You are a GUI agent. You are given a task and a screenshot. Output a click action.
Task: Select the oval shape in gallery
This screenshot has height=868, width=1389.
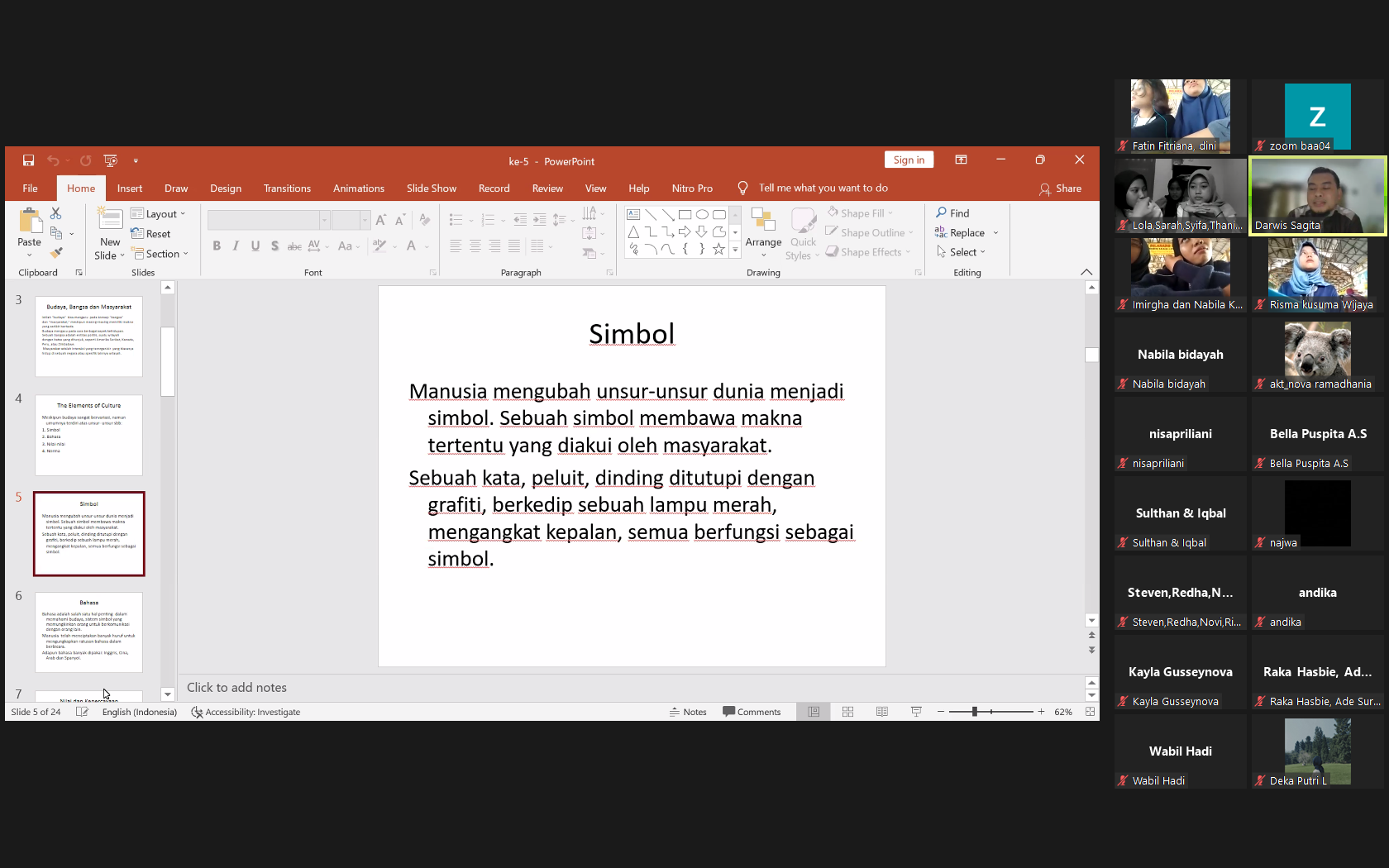(702, 214)
